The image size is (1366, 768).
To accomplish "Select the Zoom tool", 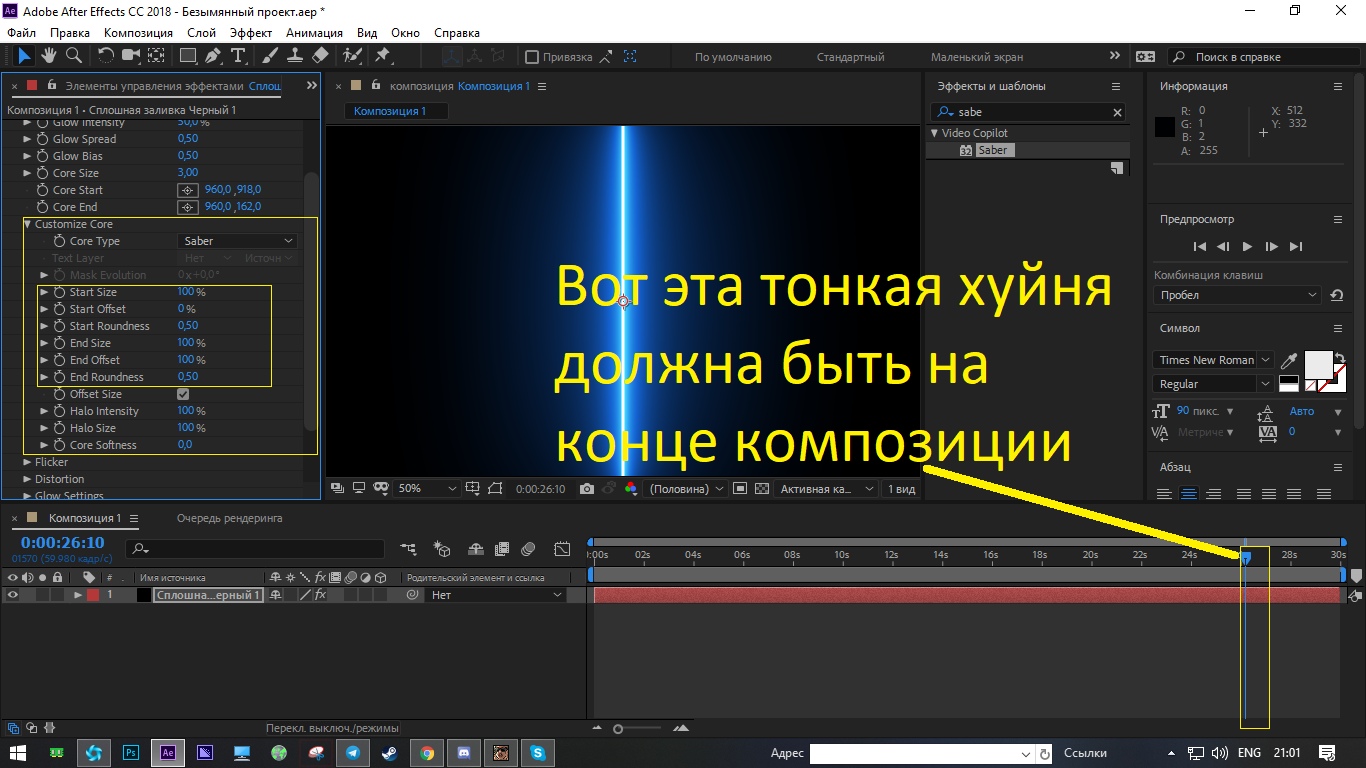I will click(x=74, y=55).
